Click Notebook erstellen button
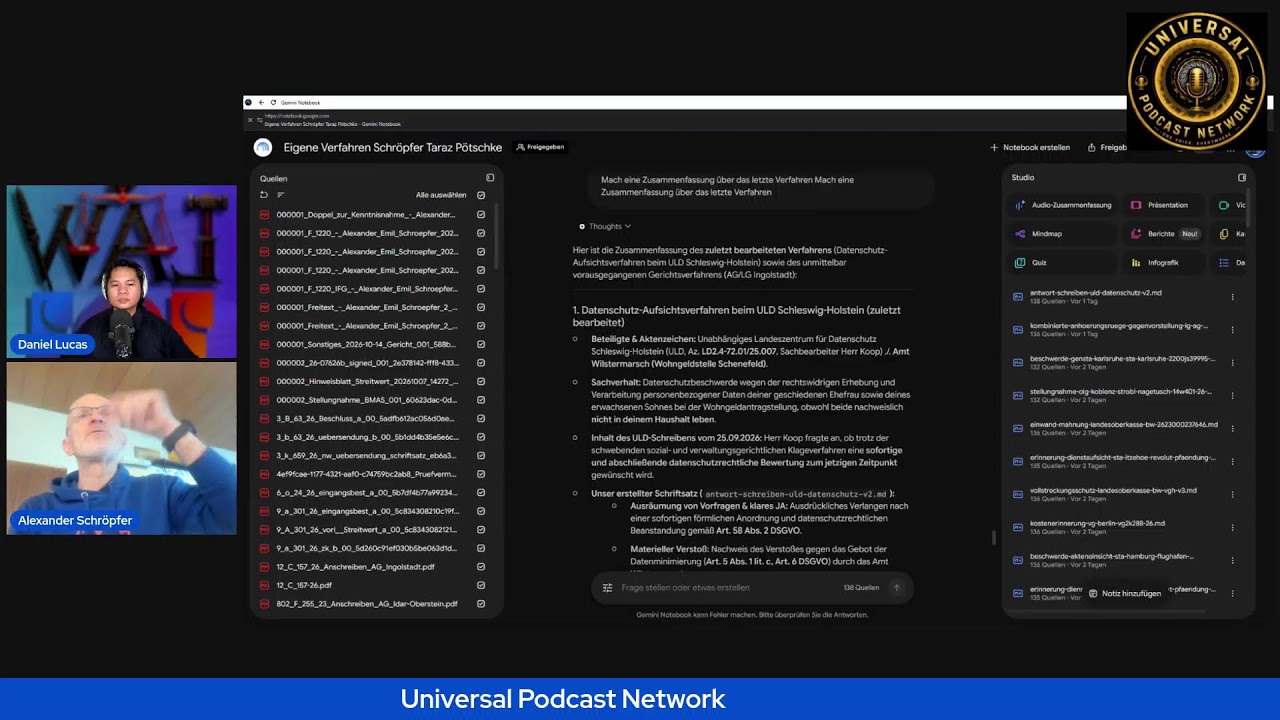 tap(1030, 147)
